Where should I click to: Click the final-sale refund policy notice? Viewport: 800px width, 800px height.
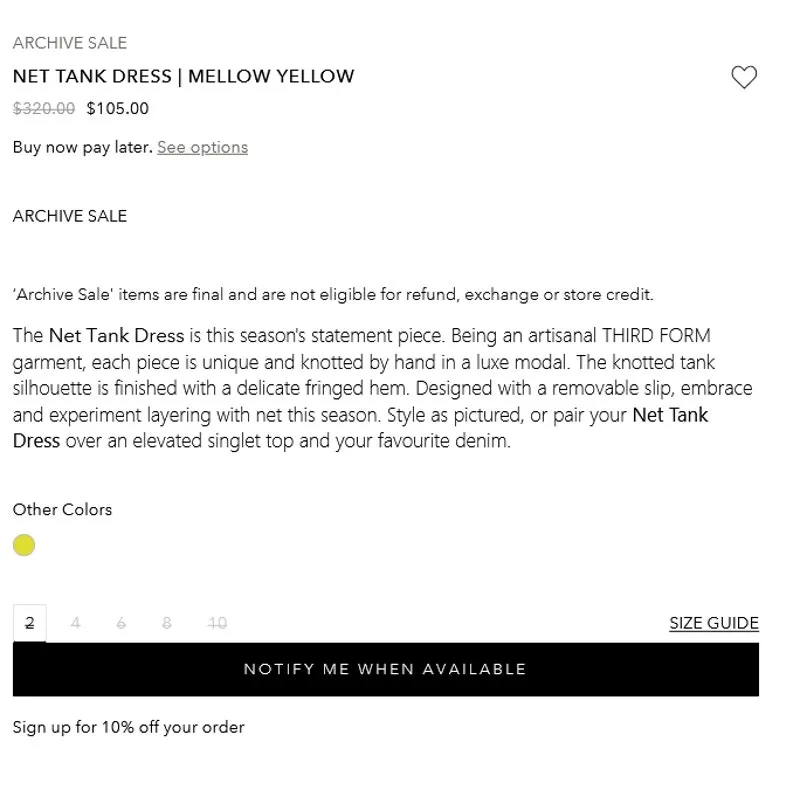pyautogui.click(x=332, y=294)
